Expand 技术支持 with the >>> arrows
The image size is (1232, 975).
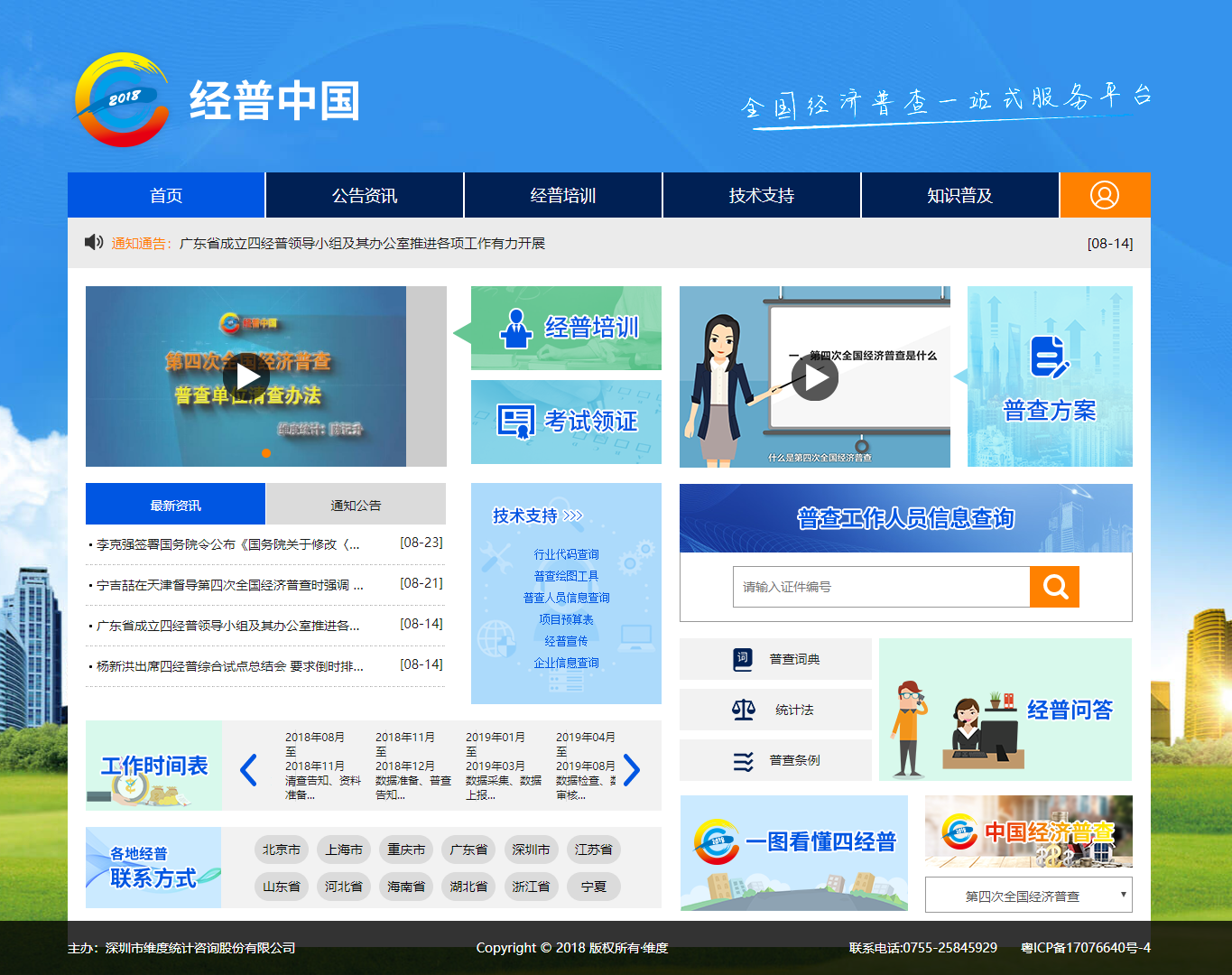tap(571, 515)
